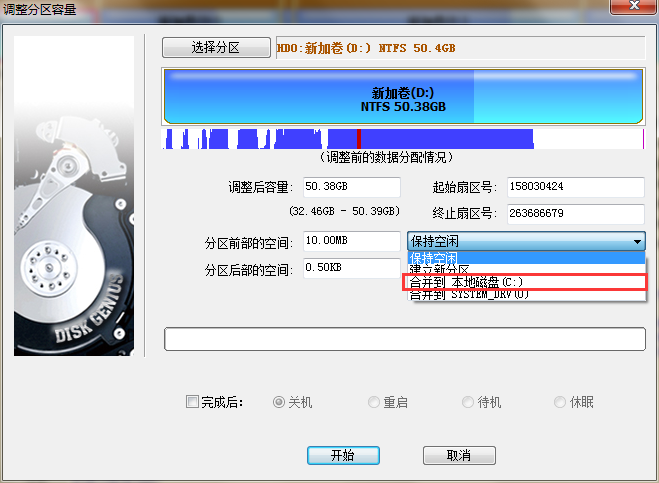The height and width of the screenshot is (483, 659).
Task: Choose 合并到 本地磁盘 (C:) option
Action: click(x=526, y=282)
